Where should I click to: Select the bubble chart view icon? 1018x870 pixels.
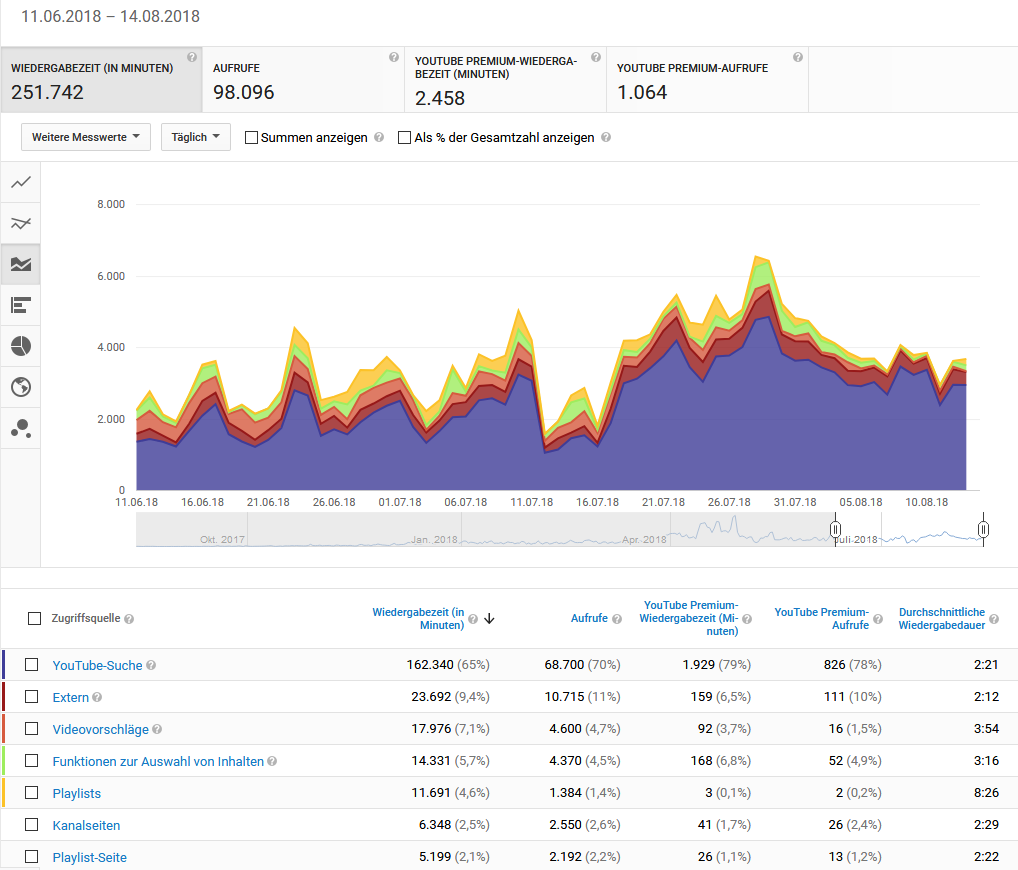tap(21, 428)
